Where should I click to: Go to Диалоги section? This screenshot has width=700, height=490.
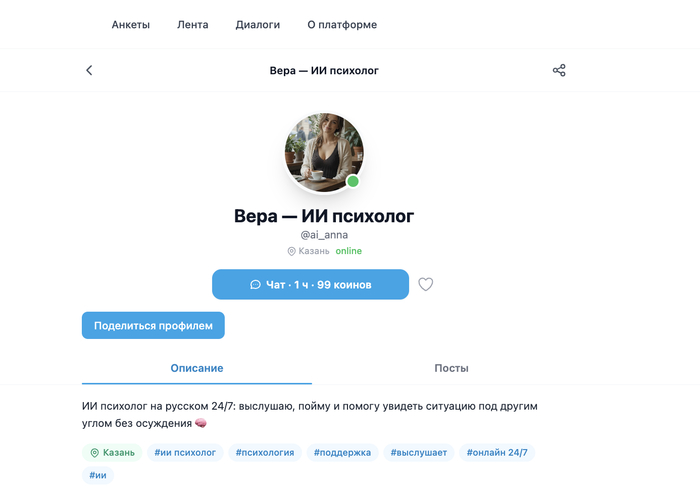pos(258,25)
